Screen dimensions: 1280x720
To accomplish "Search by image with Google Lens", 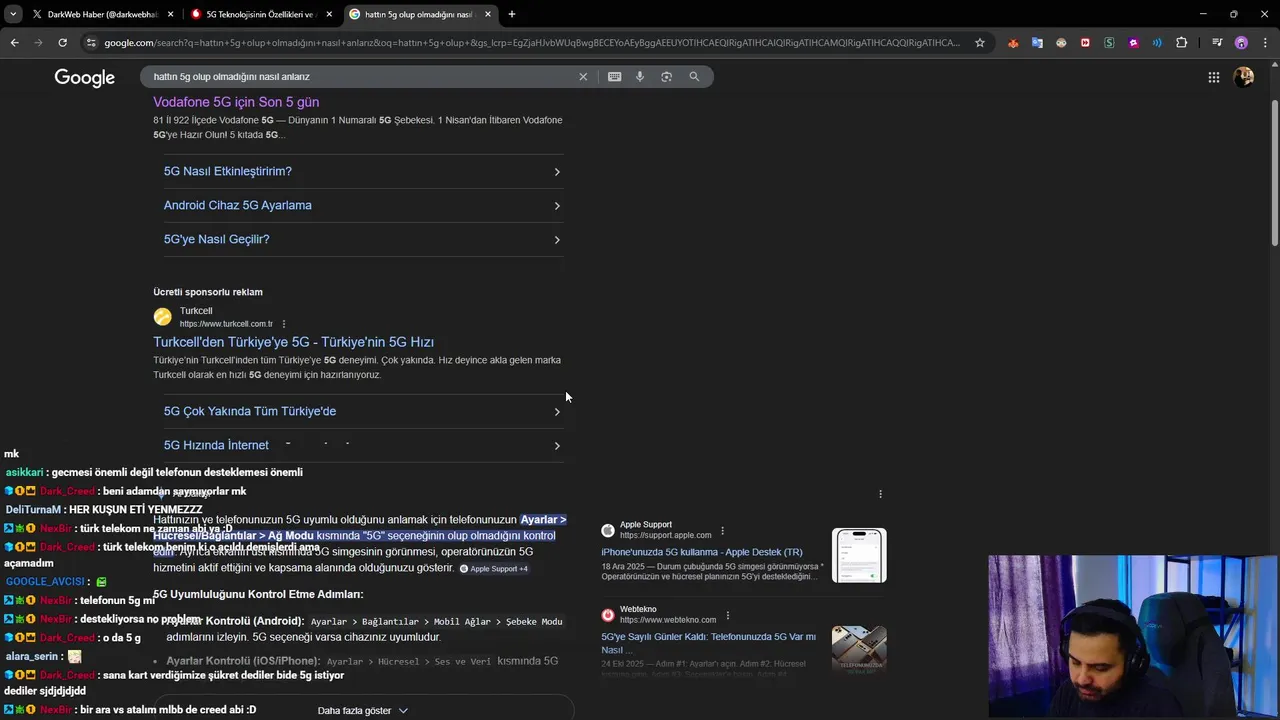I will click(666, 76).
